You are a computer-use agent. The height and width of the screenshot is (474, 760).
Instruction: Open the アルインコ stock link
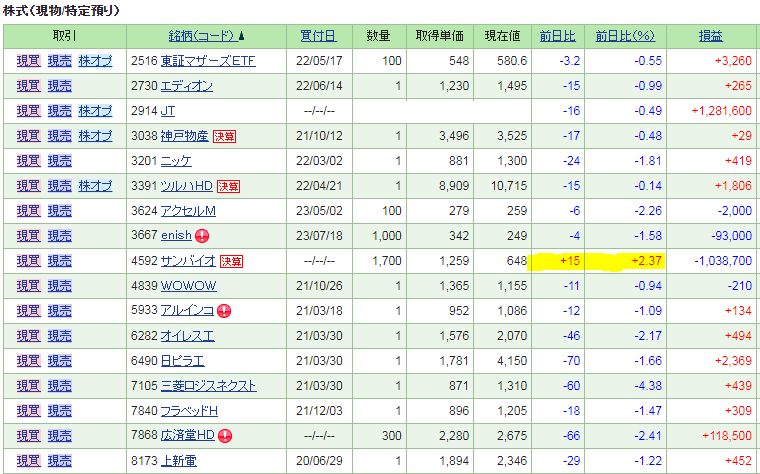(187, 311)
